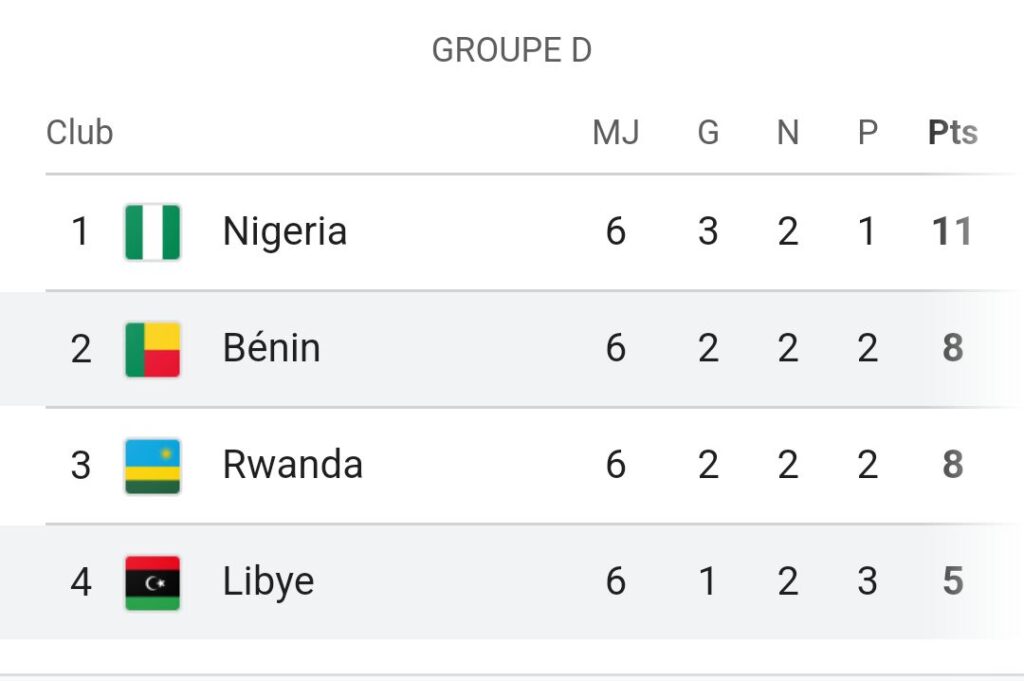
Task: Open the Bénin team name link
Action: pos(272,348)
